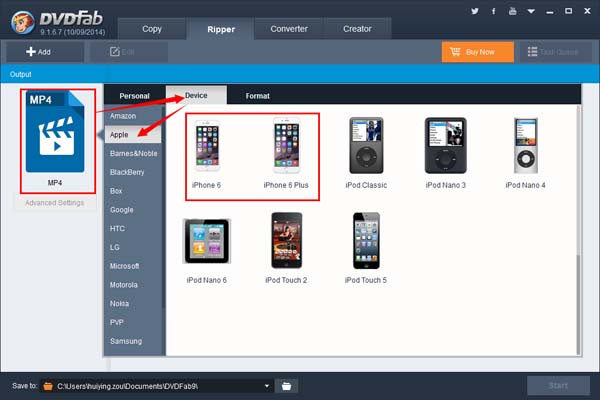Viewport: 600px width, 400px height.
Task: Open DVDFab YouTube channel icon
Action: coord(512,11)
